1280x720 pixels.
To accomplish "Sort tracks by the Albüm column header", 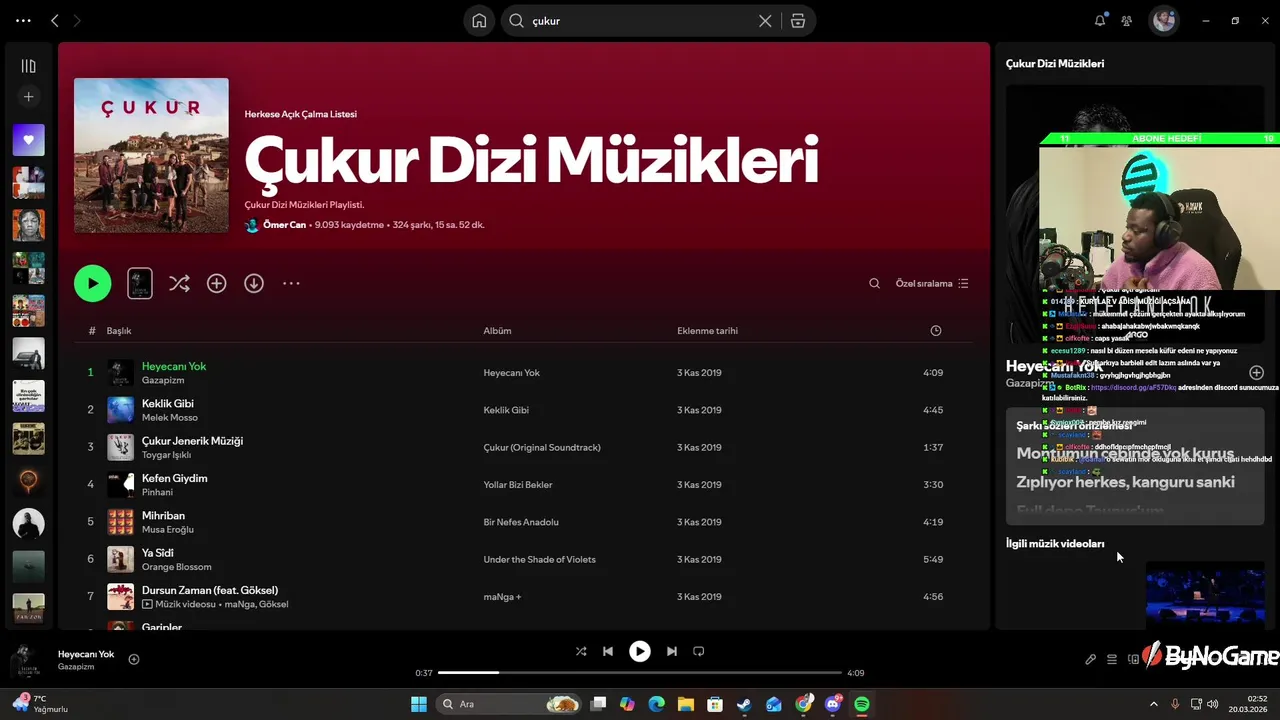I will 497,331.
